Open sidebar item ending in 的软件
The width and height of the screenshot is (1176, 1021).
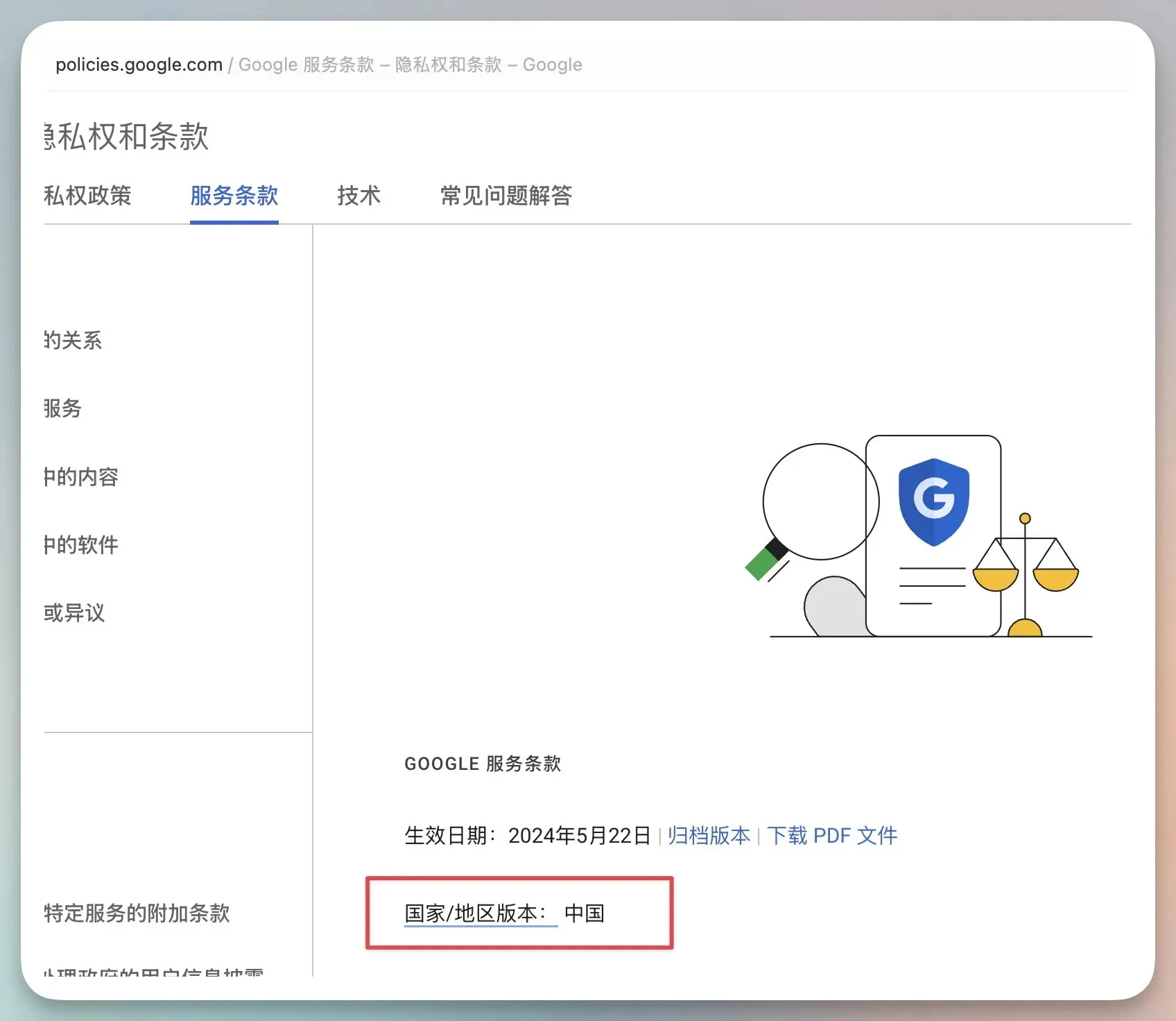point(81,544)
